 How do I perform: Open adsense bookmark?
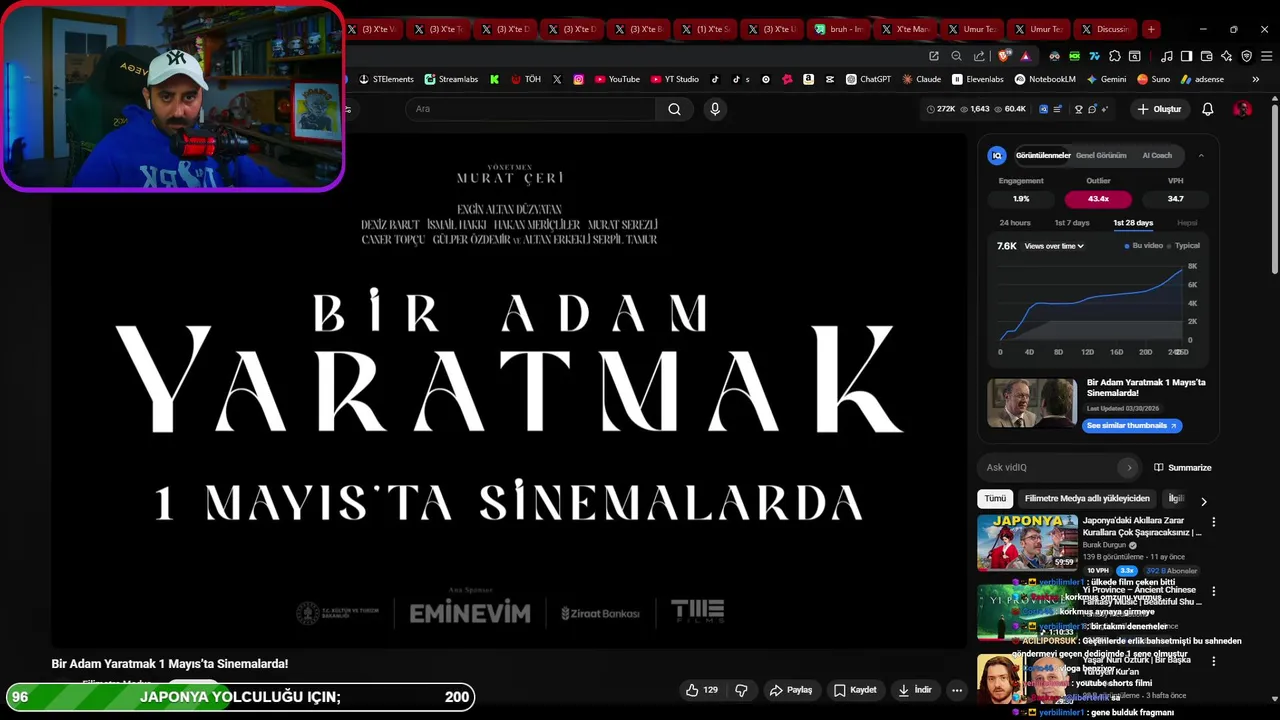tap(1202, 79)
